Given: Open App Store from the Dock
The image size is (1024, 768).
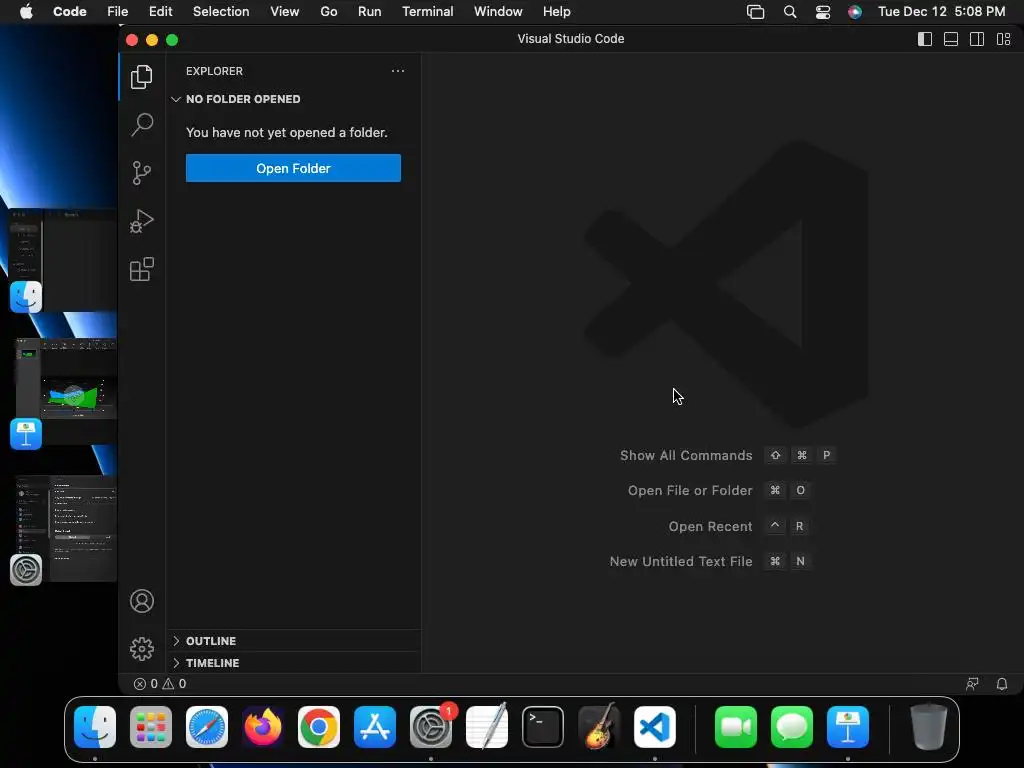Looking at the screenshot, I should click(375, 727).
